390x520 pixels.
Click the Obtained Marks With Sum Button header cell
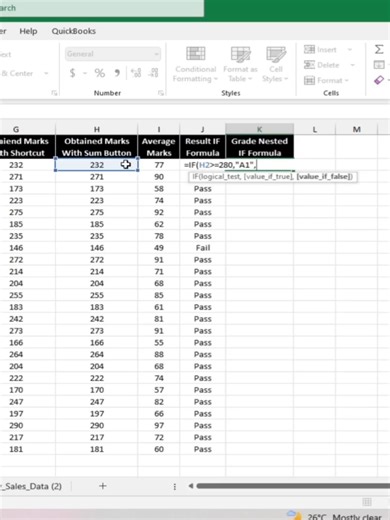[97, 147]
